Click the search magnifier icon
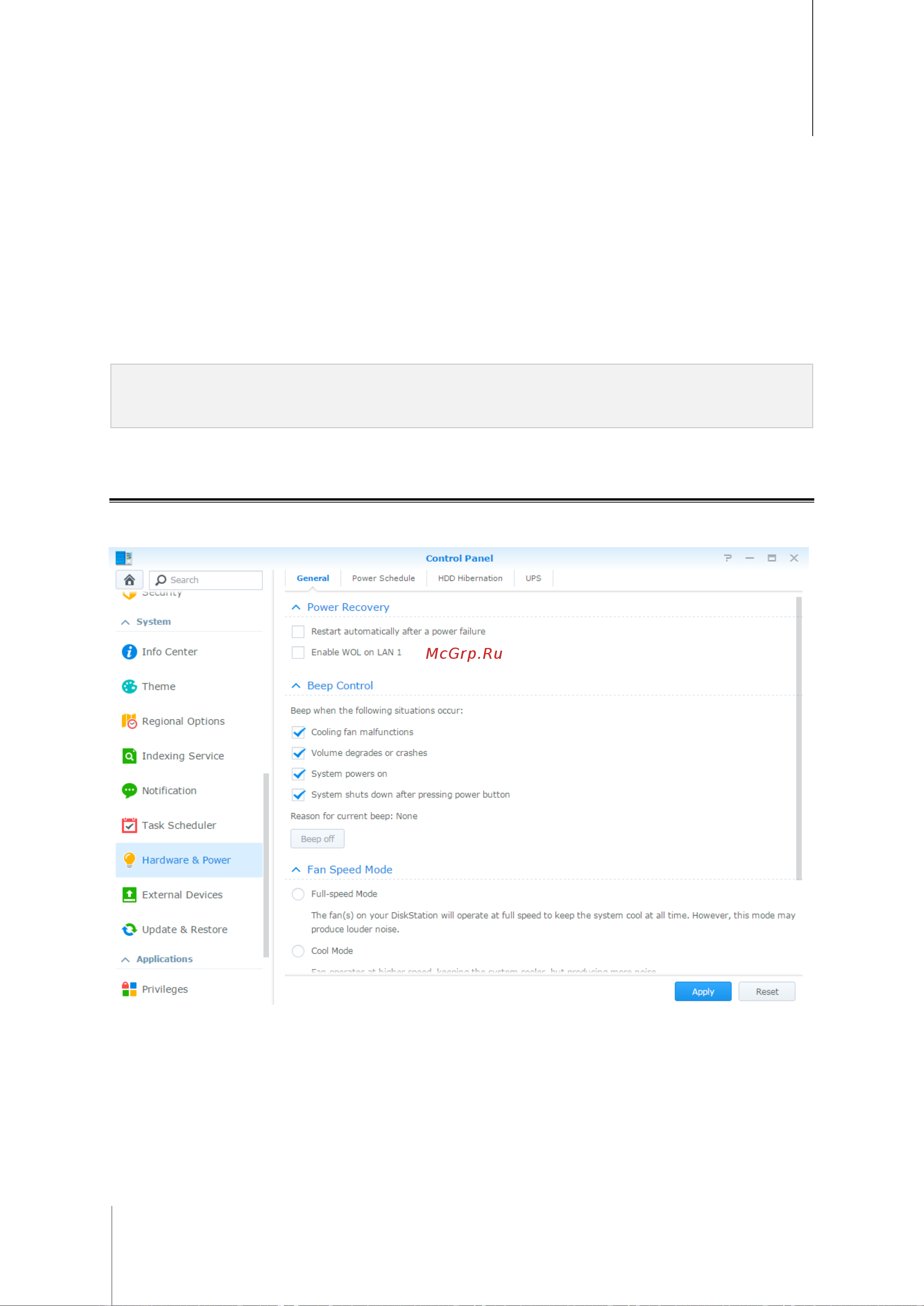This screenshot has width=924, height=1306. 161,580
